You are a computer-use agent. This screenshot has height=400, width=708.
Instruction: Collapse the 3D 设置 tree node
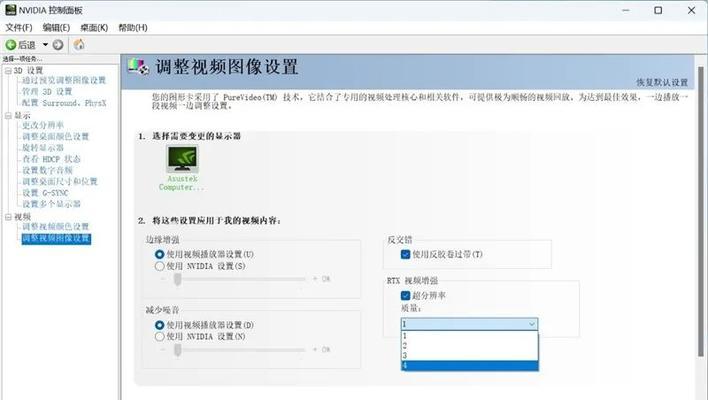coord(8,71)
